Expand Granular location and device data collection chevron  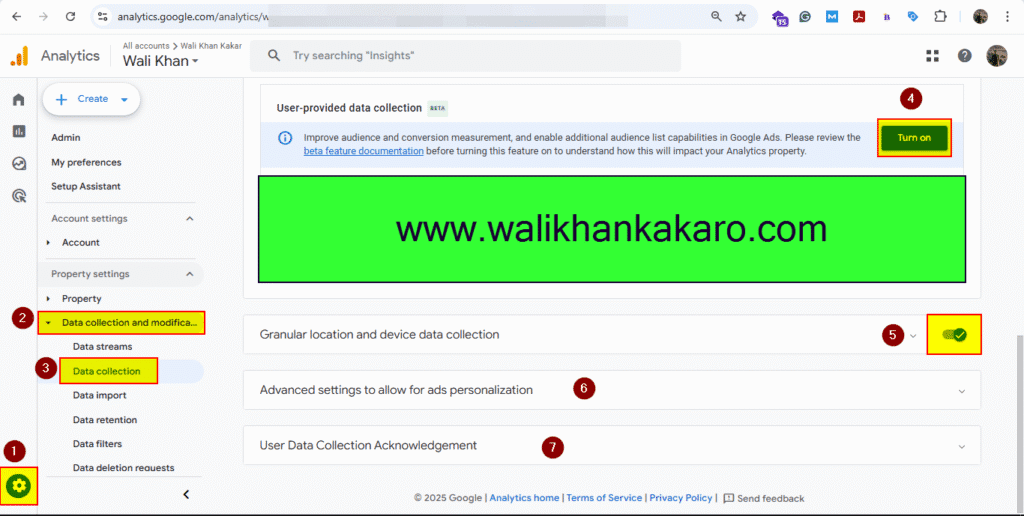tap(913, 335)
